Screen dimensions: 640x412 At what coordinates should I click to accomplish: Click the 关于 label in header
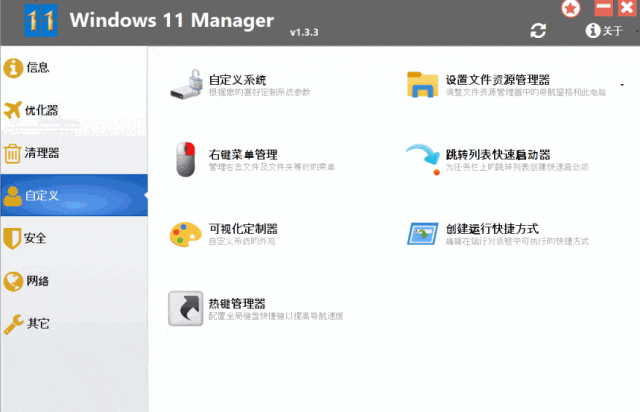coord(613,31)
